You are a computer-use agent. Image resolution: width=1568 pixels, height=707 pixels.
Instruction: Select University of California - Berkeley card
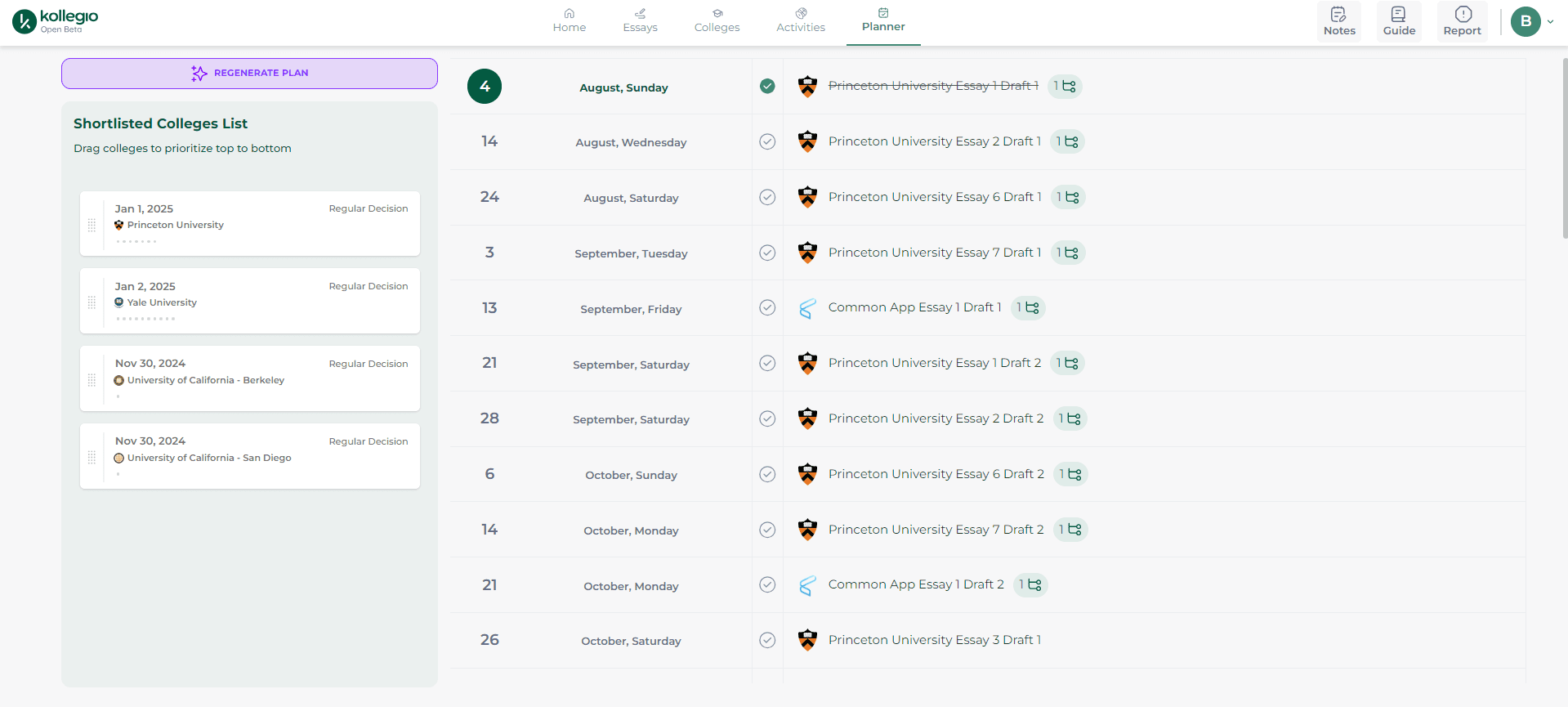coord(250,378)
